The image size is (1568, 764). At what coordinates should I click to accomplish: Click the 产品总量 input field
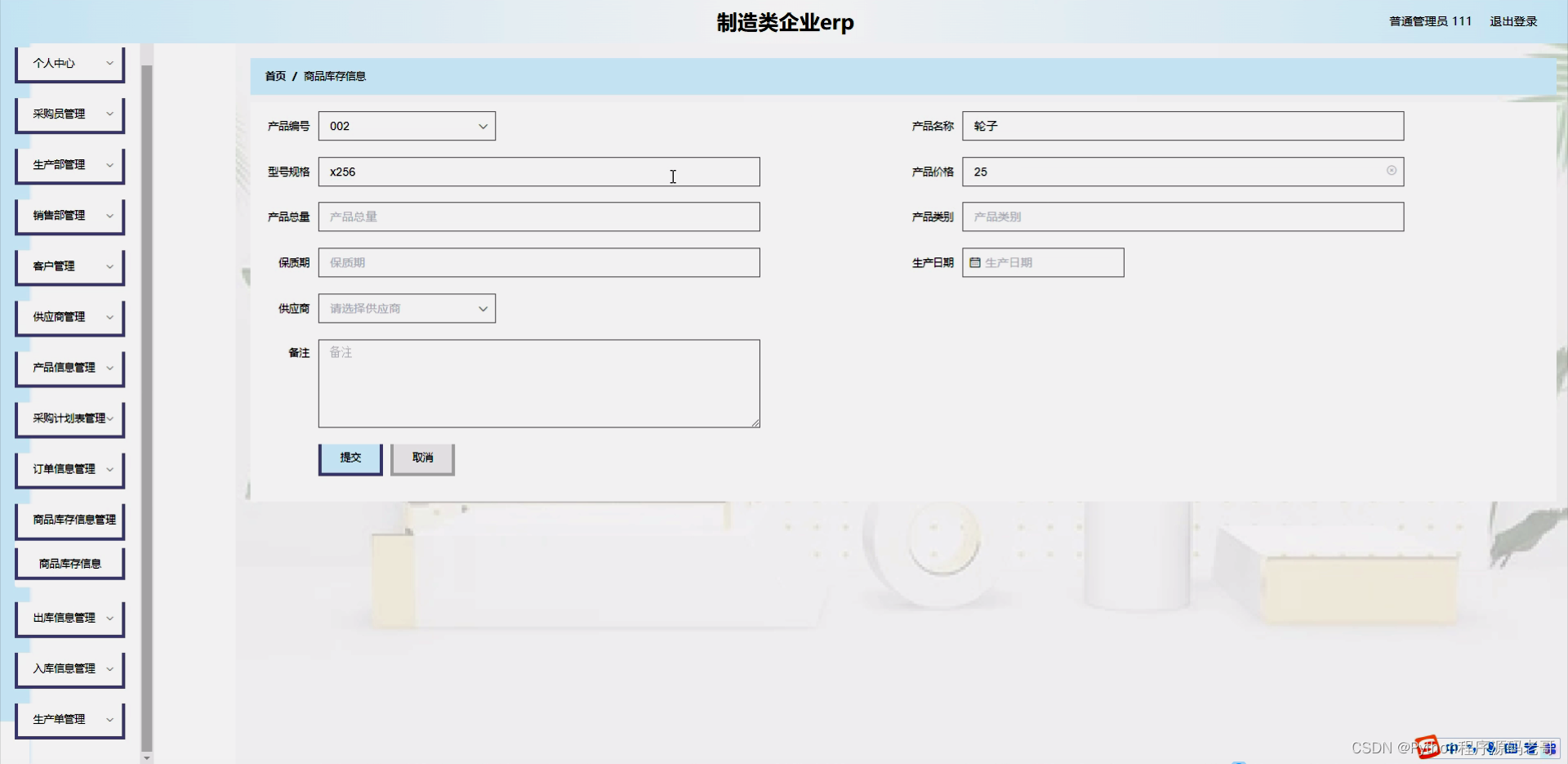539,217
